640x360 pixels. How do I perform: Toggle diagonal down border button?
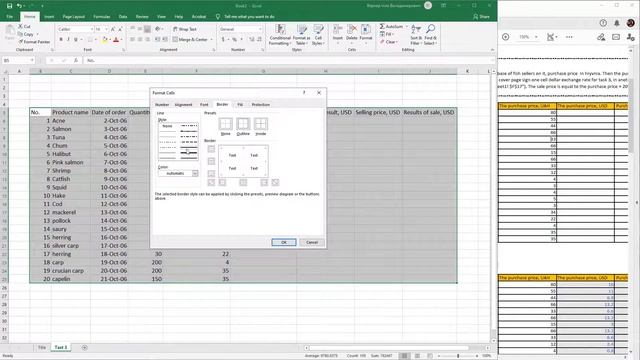(275, 182)
